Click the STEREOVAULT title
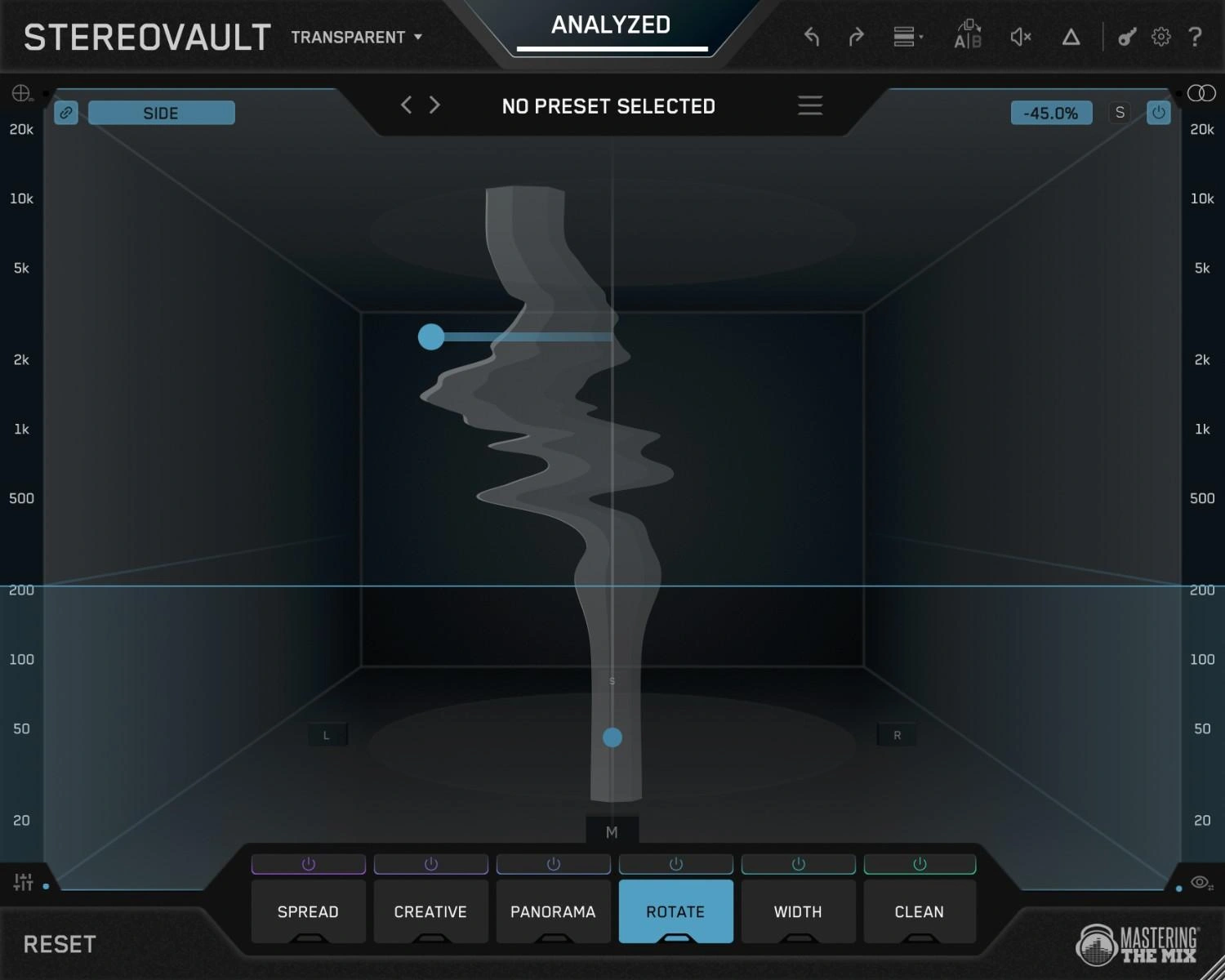The width and height of the screenshot is (1225, 980). pos(147,38)
